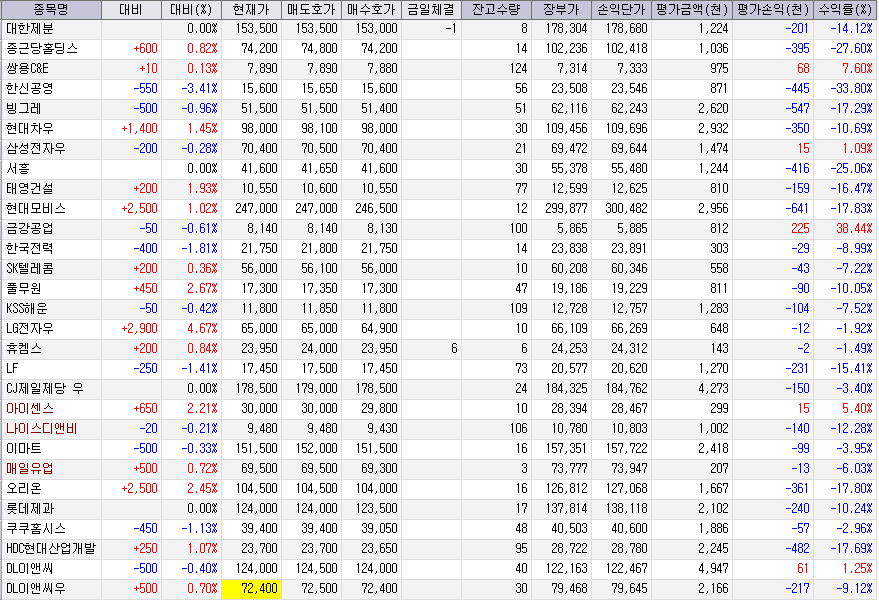Select the DL이앤씨우 stock name

(x=36, y=589)
